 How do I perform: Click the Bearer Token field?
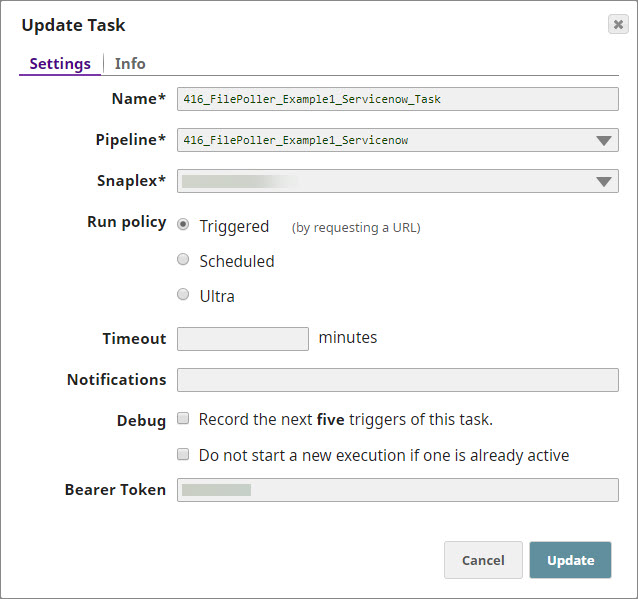(x=397, y=490)
